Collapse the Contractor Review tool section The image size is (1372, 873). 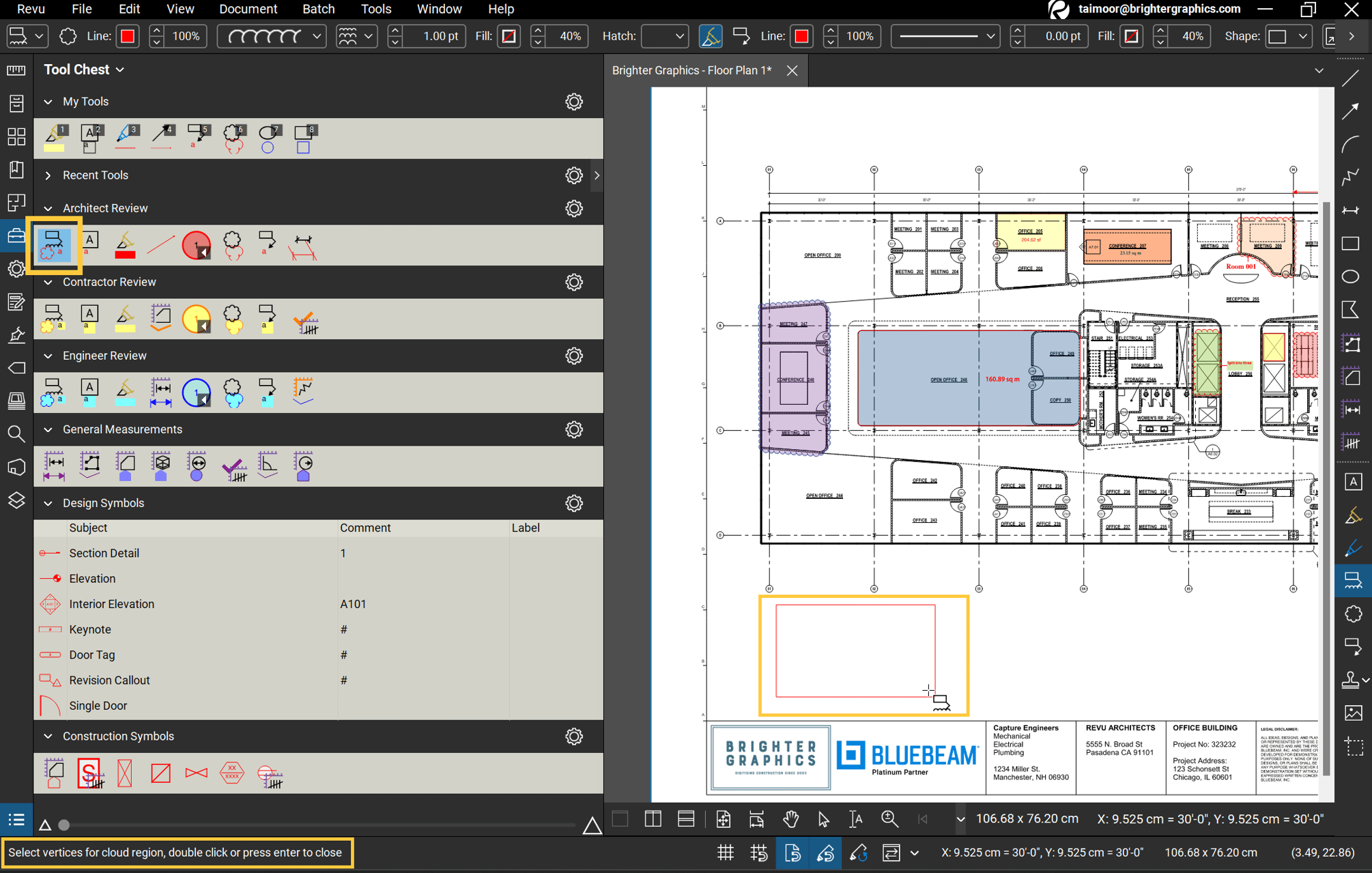(48, 282)
